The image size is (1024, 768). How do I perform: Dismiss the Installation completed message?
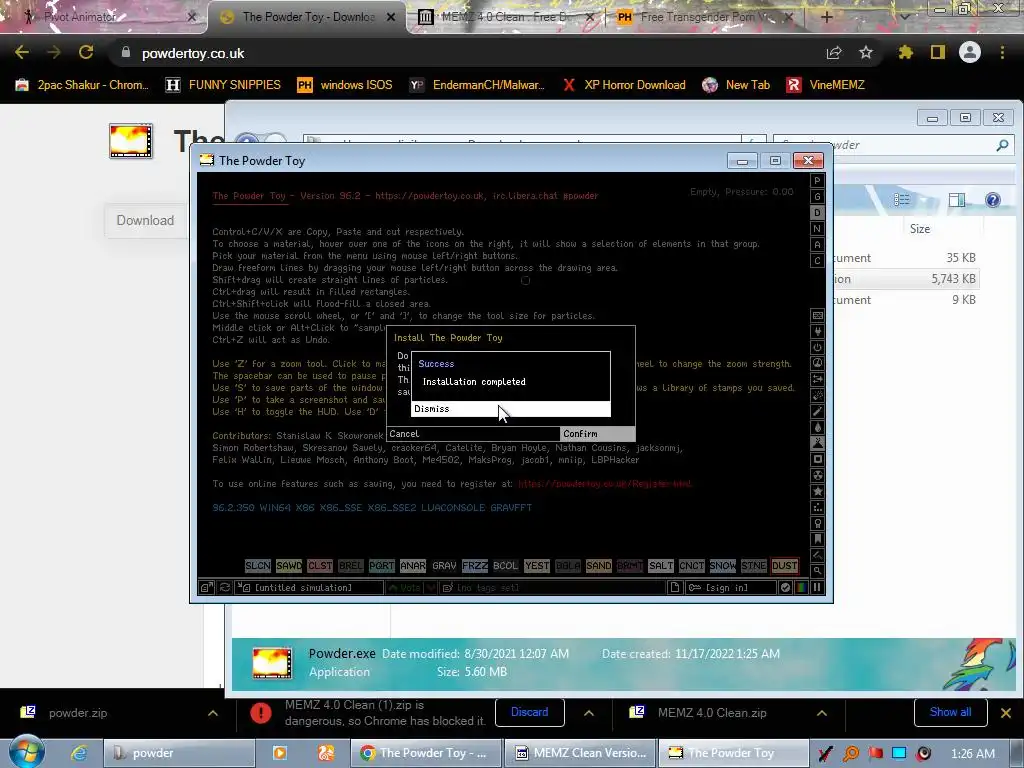pos(511,409)
